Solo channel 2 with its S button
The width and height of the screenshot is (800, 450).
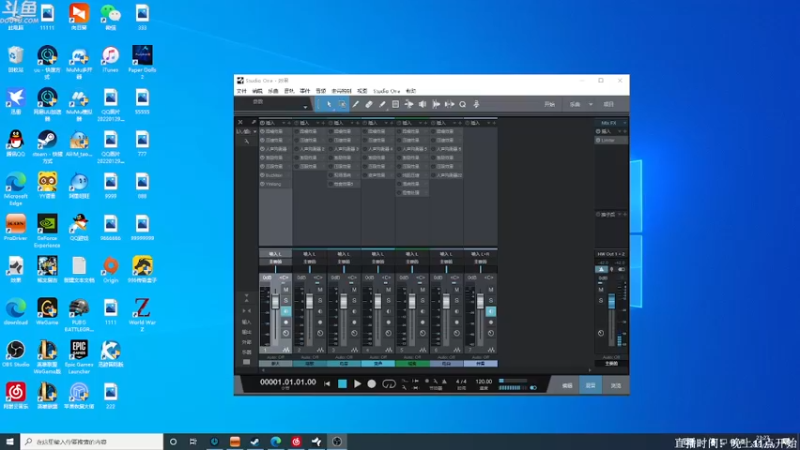pos(320,301)
